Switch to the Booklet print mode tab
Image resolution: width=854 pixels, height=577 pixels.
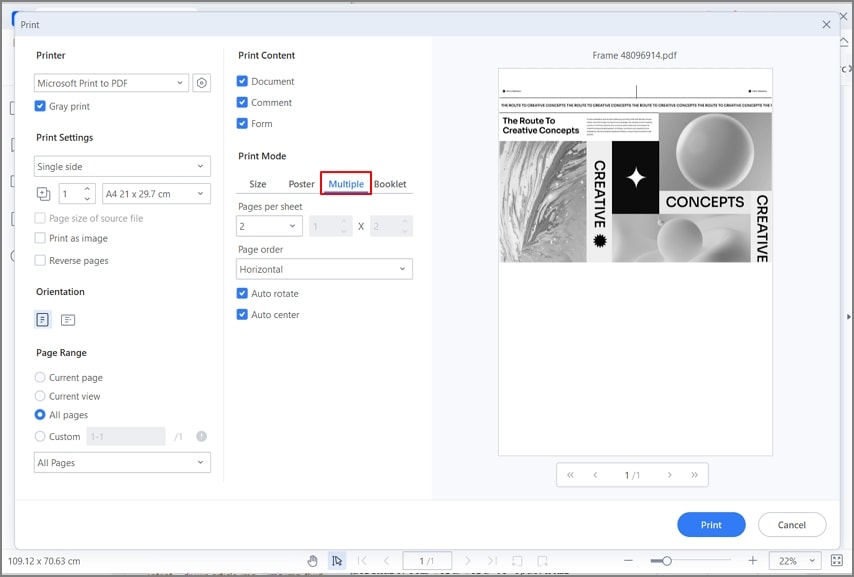(390, 184)
